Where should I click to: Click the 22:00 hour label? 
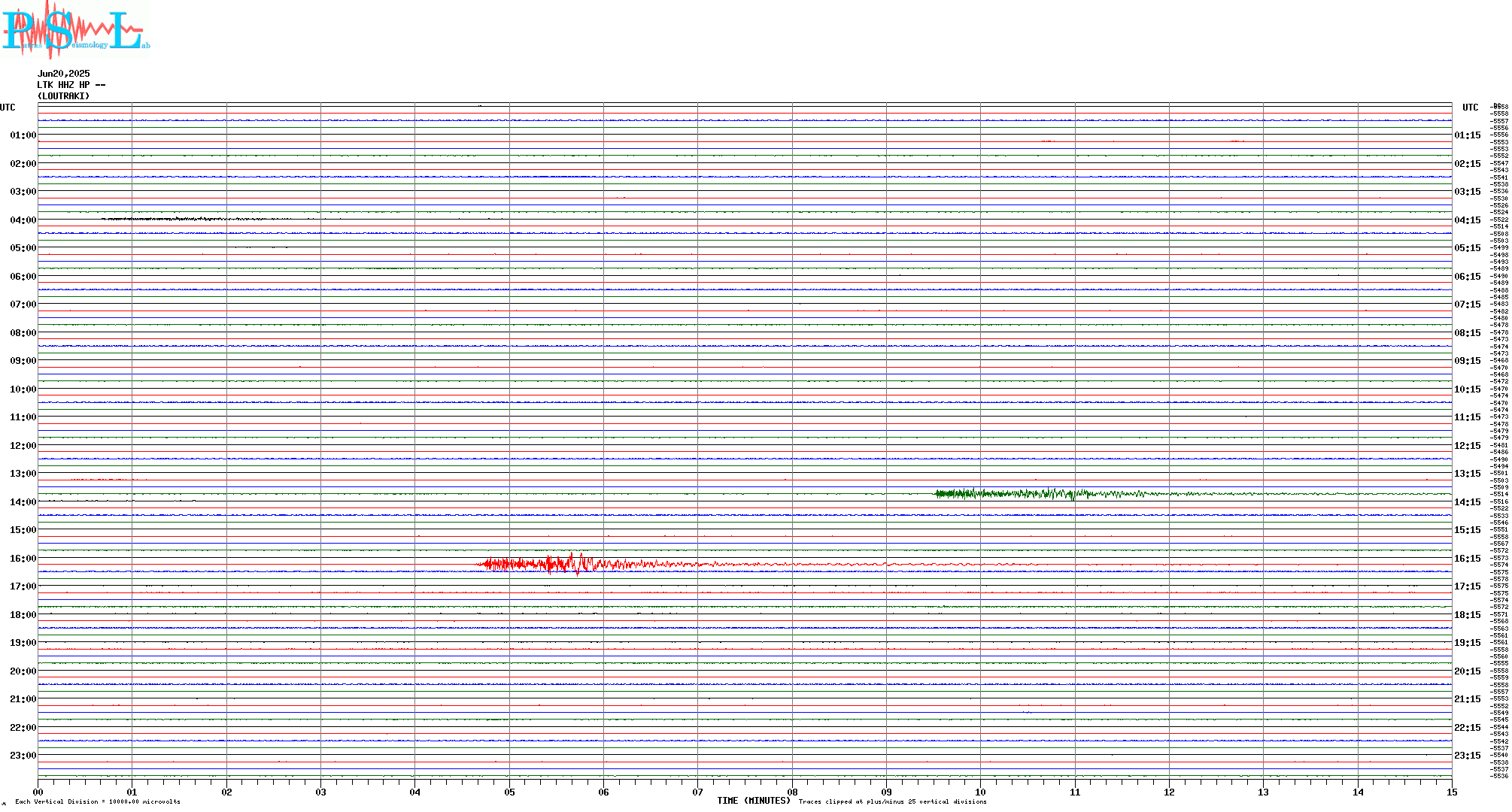pyautogui.click(x=23, y=728)
